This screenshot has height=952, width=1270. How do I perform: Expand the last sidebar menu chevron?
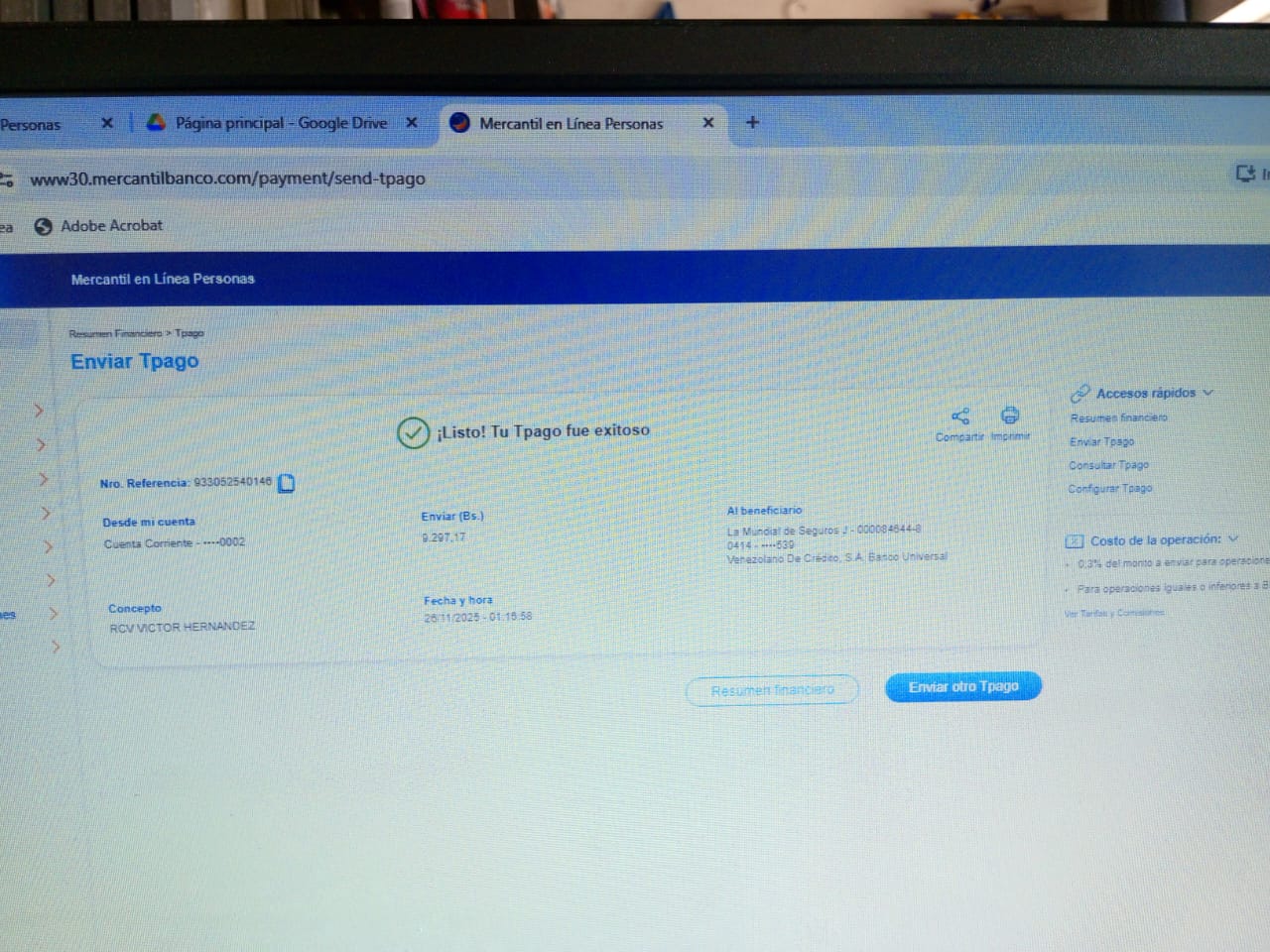point(56,647)
